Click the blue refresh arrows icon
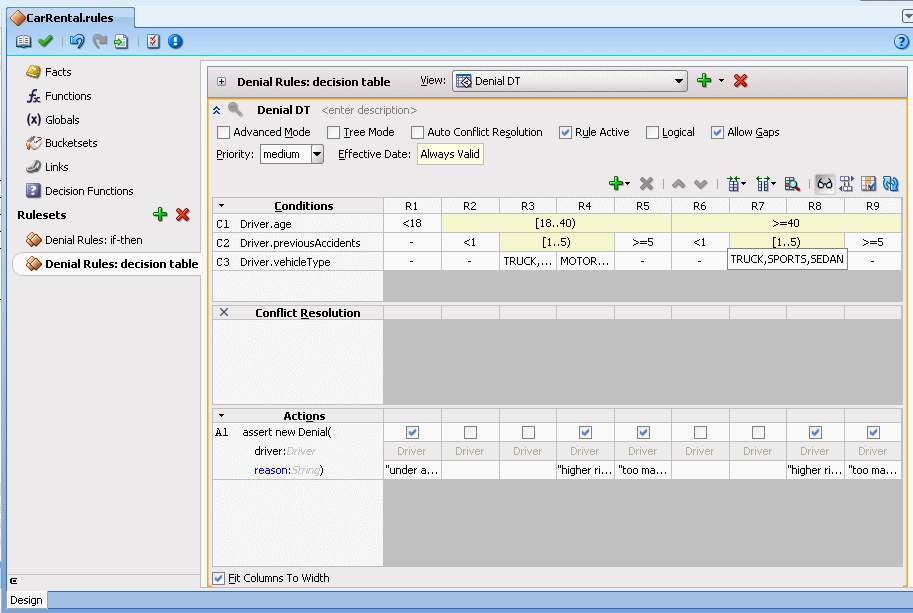 (890, 184)
